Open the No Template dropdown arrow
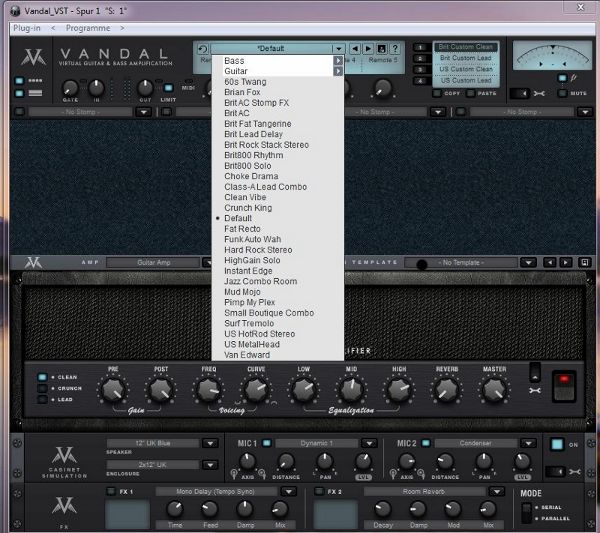Image resolution: width=600 pixels, height=533 pixels. (528, 262)
